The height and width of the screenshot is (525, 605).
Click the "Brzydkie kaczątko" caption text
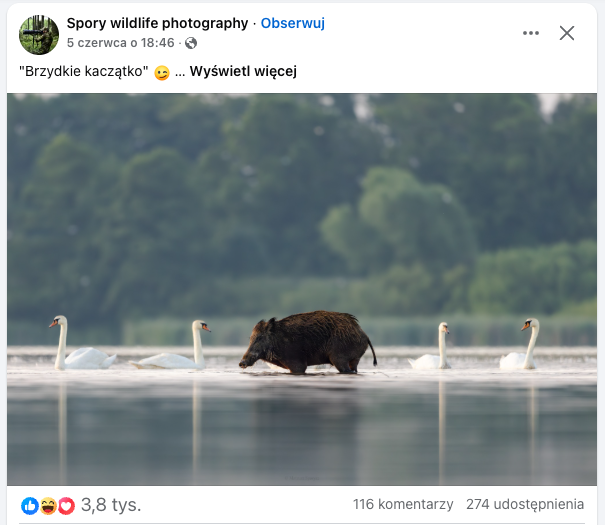(83, 71)
